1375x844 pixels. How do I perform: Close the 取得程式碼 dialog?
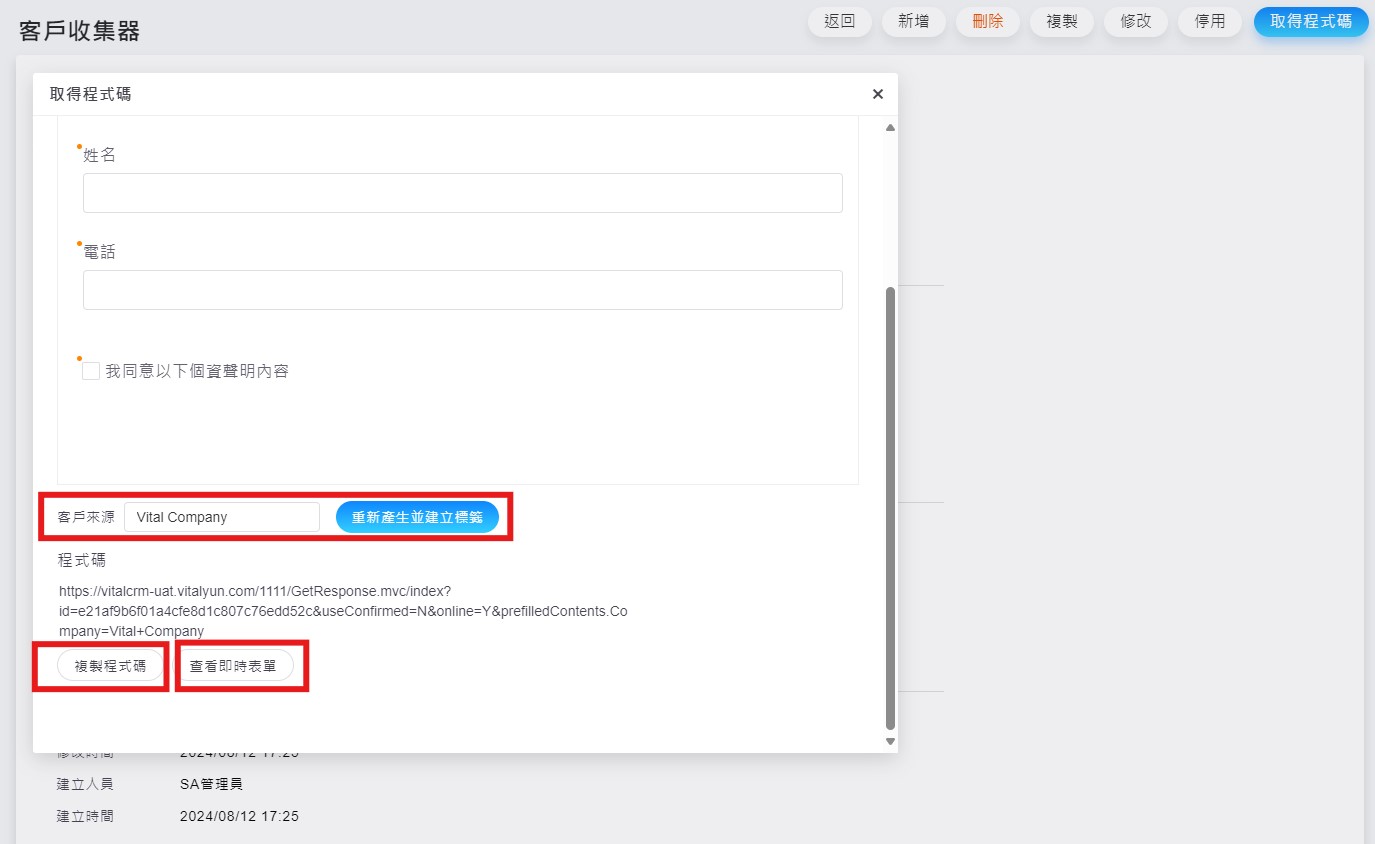click(877, 94)
